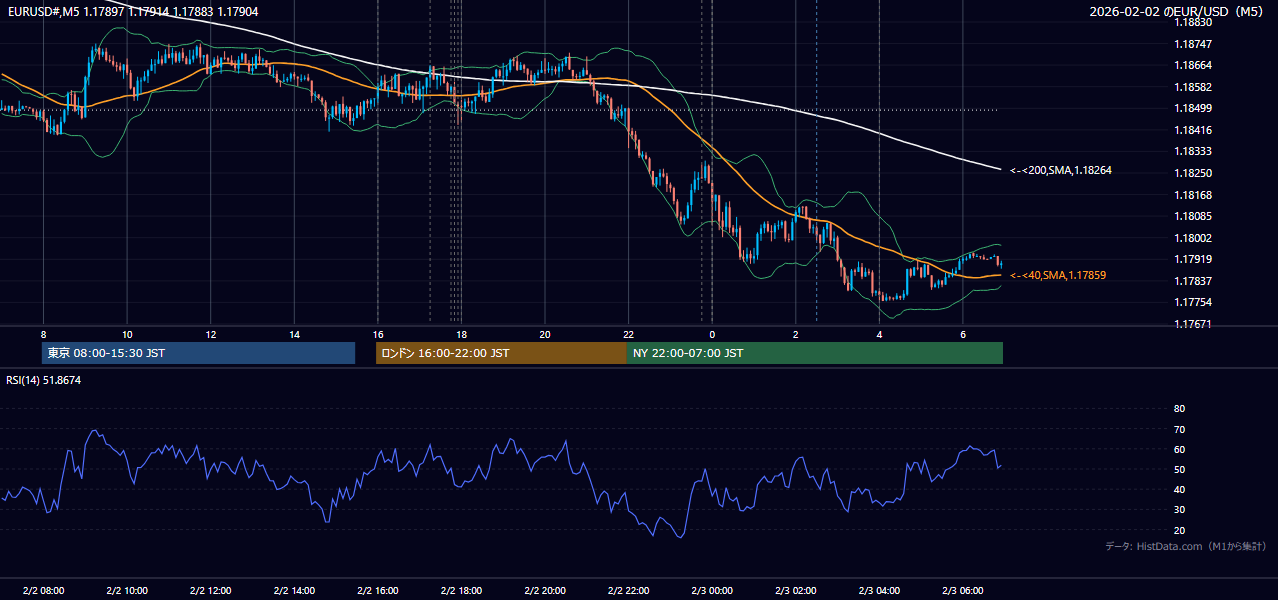This screenshot has height=600, width=1278.
Task: Click the 2/2 08:00 date label
Action: click(x=43, y=591)
